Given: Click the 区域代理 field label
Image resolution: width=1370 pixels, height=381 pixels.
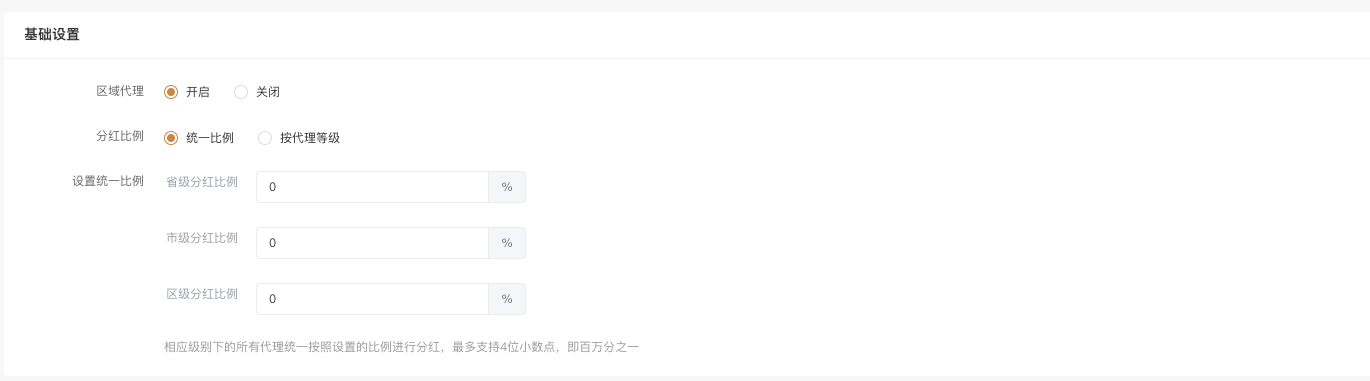Looking at the screenshot, I should (x=120, y=91).
